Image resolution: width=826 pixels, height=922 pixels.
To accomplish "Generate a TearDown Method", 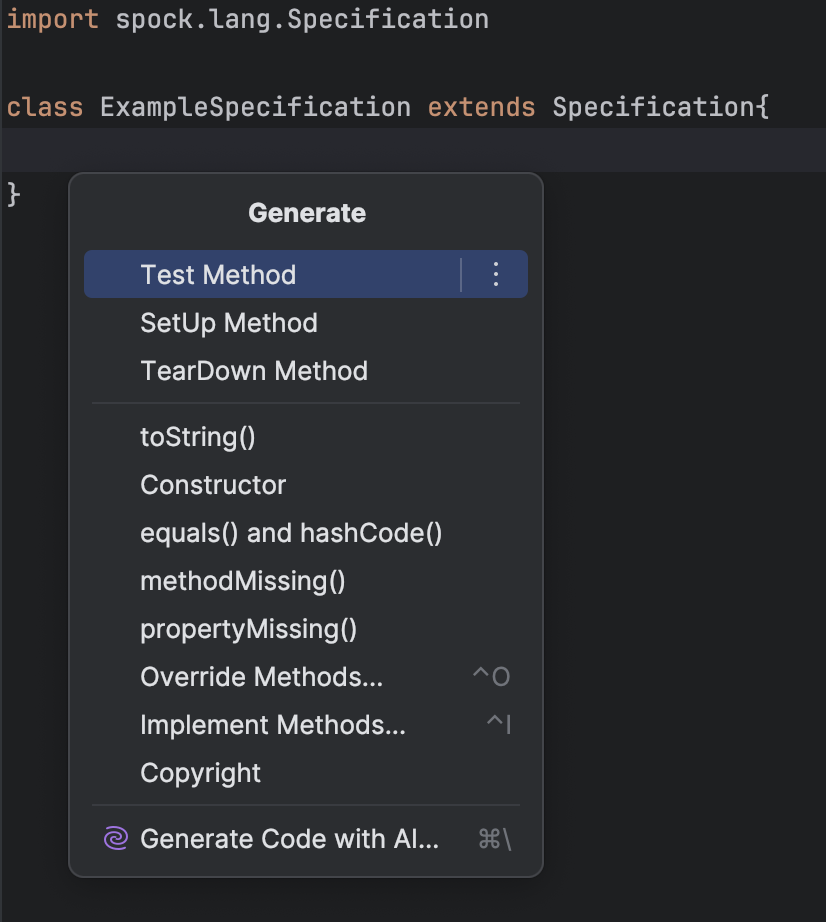I will [253, 370].
